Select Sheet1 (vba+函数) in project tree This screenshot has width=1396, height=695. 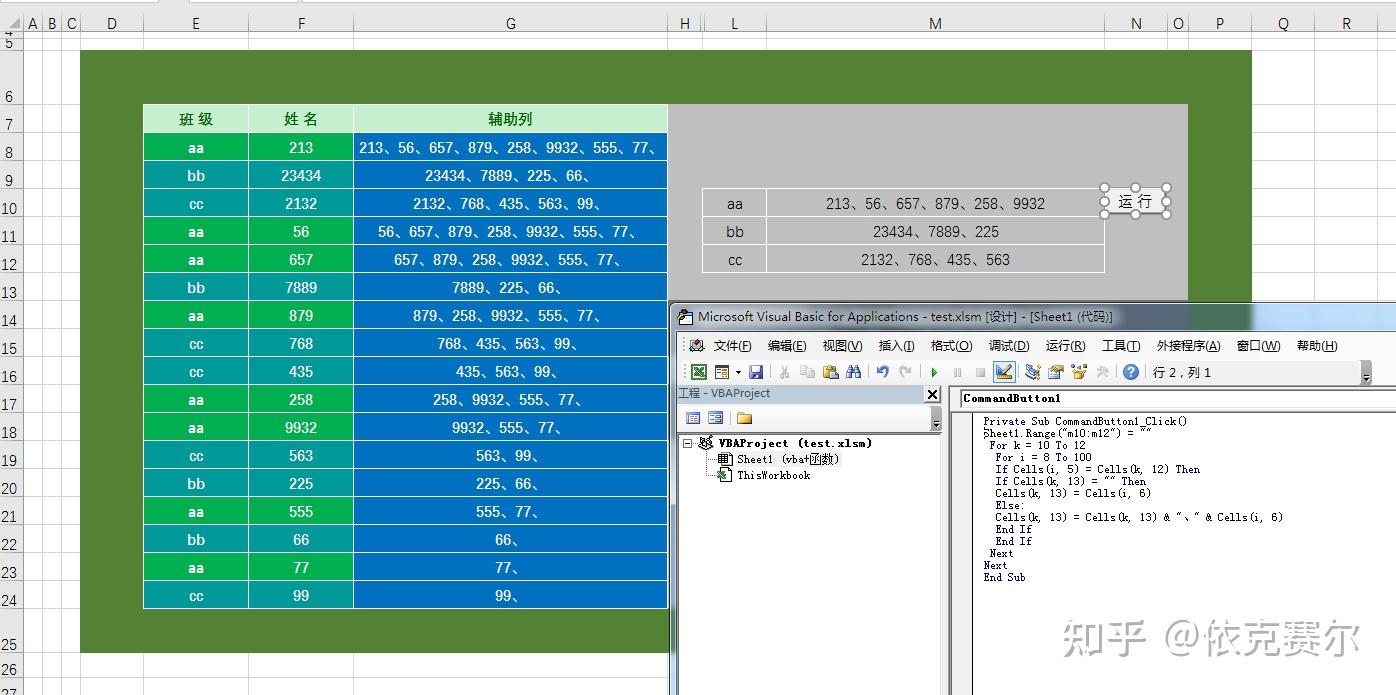(x=788, y=459)
